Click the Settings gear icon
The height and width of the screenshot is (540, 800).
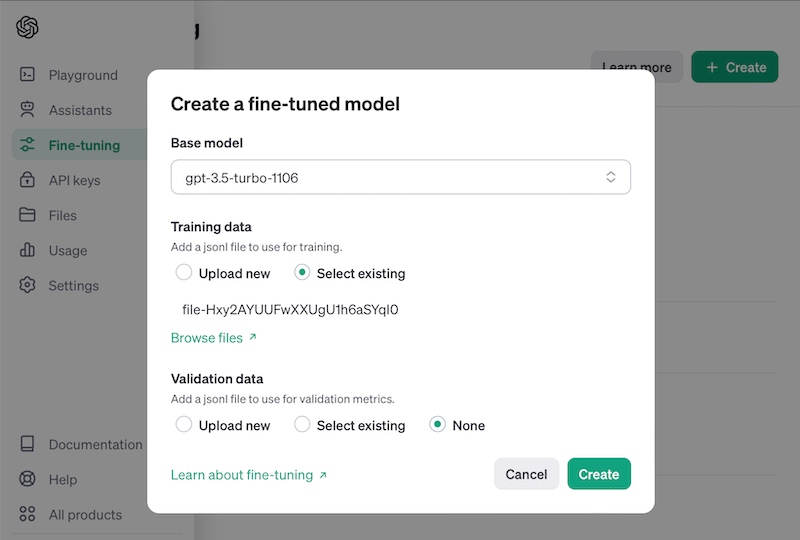point(27,285)
